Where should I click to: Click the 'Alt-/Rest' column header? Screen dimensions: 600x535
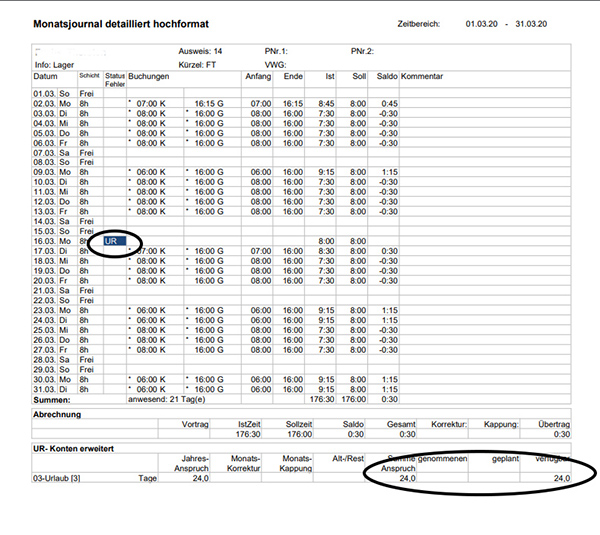click(348, 458)
